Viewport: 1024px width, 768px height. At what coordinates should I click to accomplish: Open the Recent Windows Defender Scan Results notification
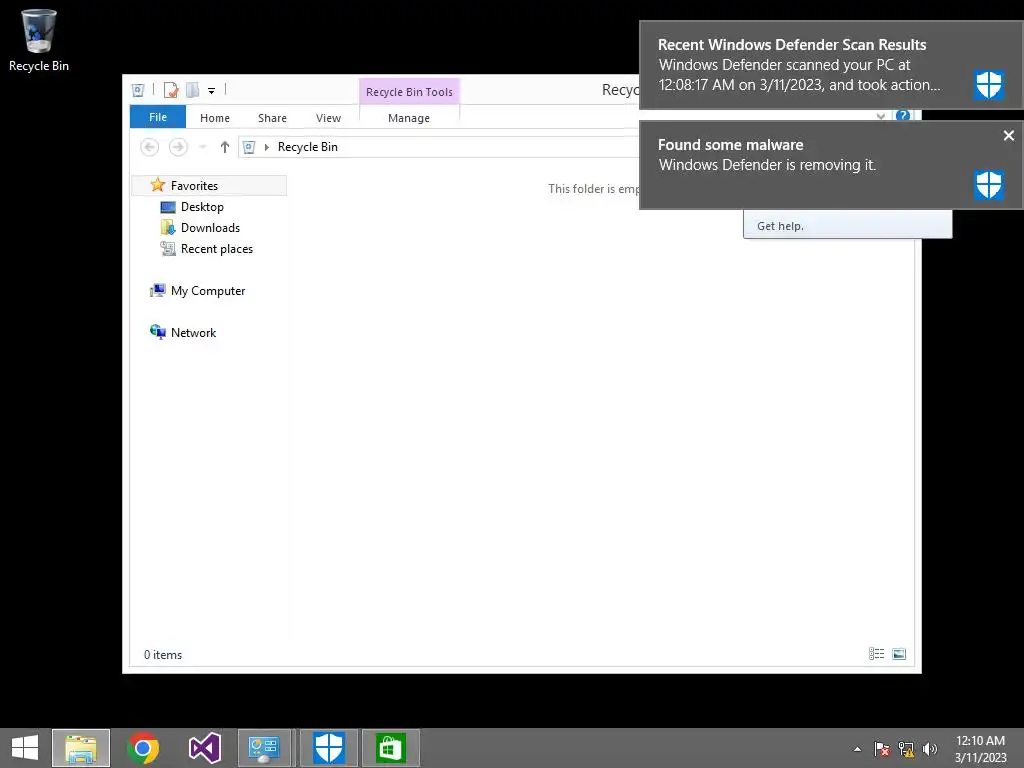831,65
